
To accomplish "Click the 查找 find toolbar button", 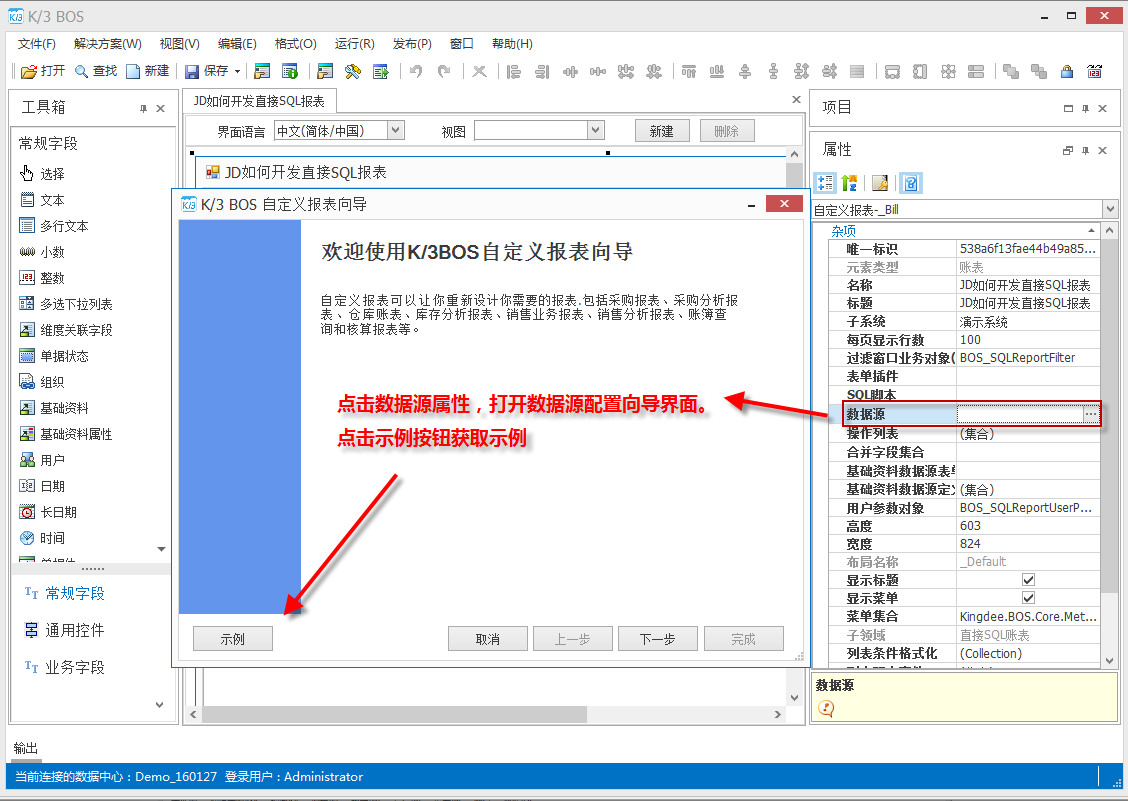I will (96, 71).
